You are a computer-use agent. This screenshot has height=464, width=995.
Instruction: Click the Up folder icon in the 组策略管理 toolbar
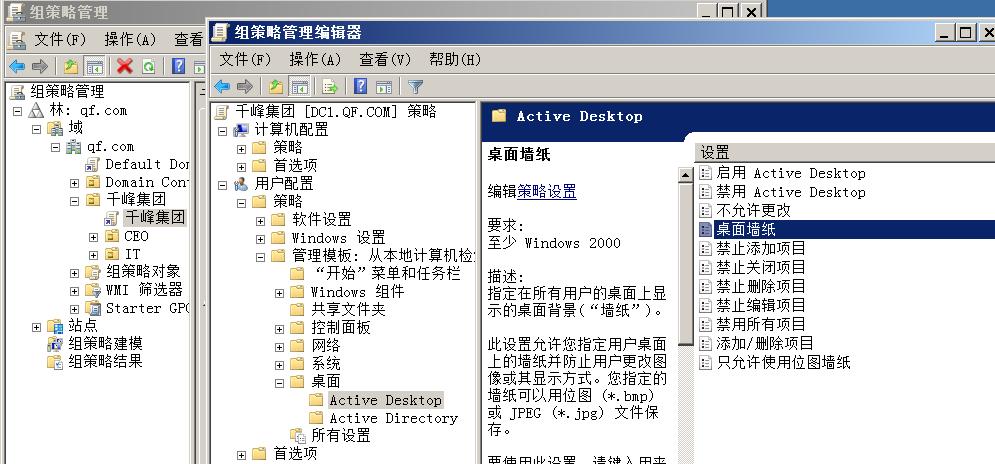(x=71, y=66)
